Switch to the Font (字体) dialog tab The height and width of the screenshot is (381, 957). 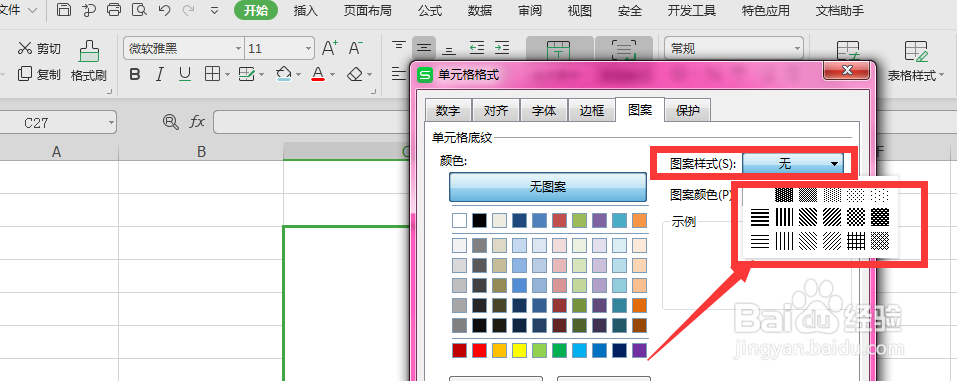(544, 111)
